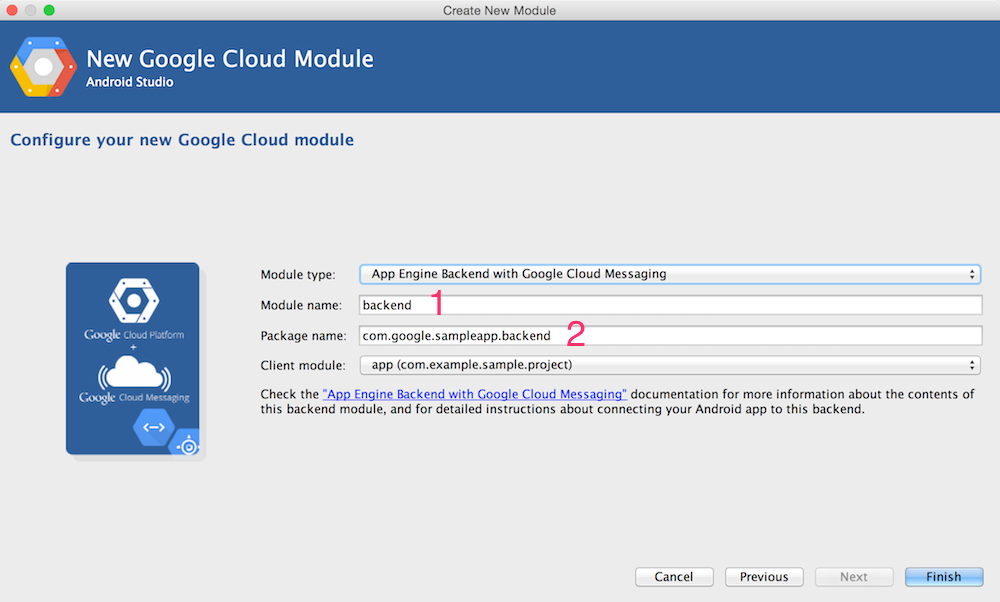This screenshot has height=602, width=1000.
Task: Click the 'Configure your new Google Cloud module' heading
Action: coord(182,140)
